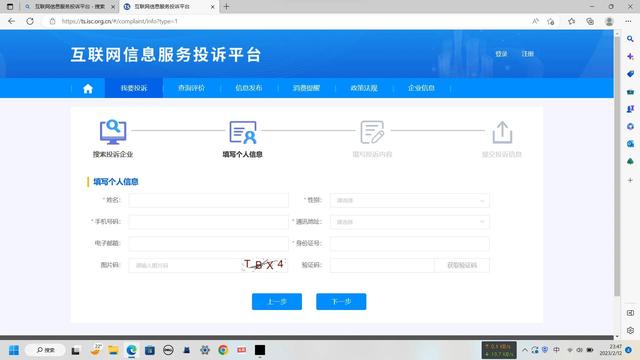Go back with the browser back arrow
This screenshot has width=640, height=360.
pos(11,21)
